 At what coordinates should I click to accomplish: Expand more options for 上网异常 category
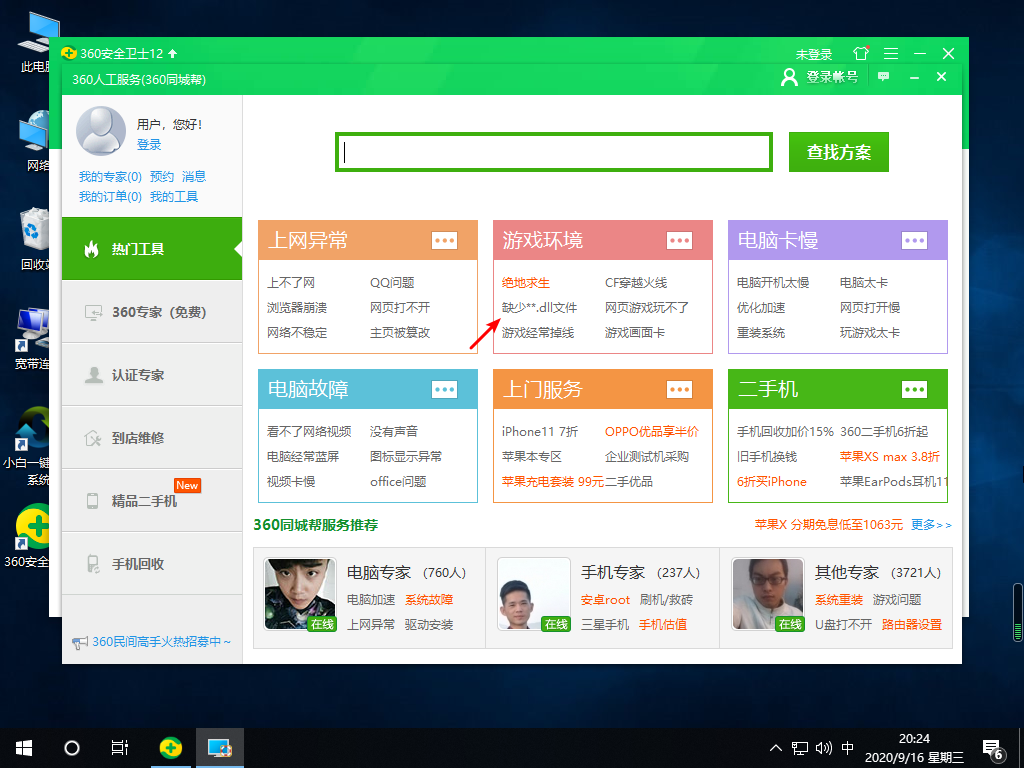point(444,240)
